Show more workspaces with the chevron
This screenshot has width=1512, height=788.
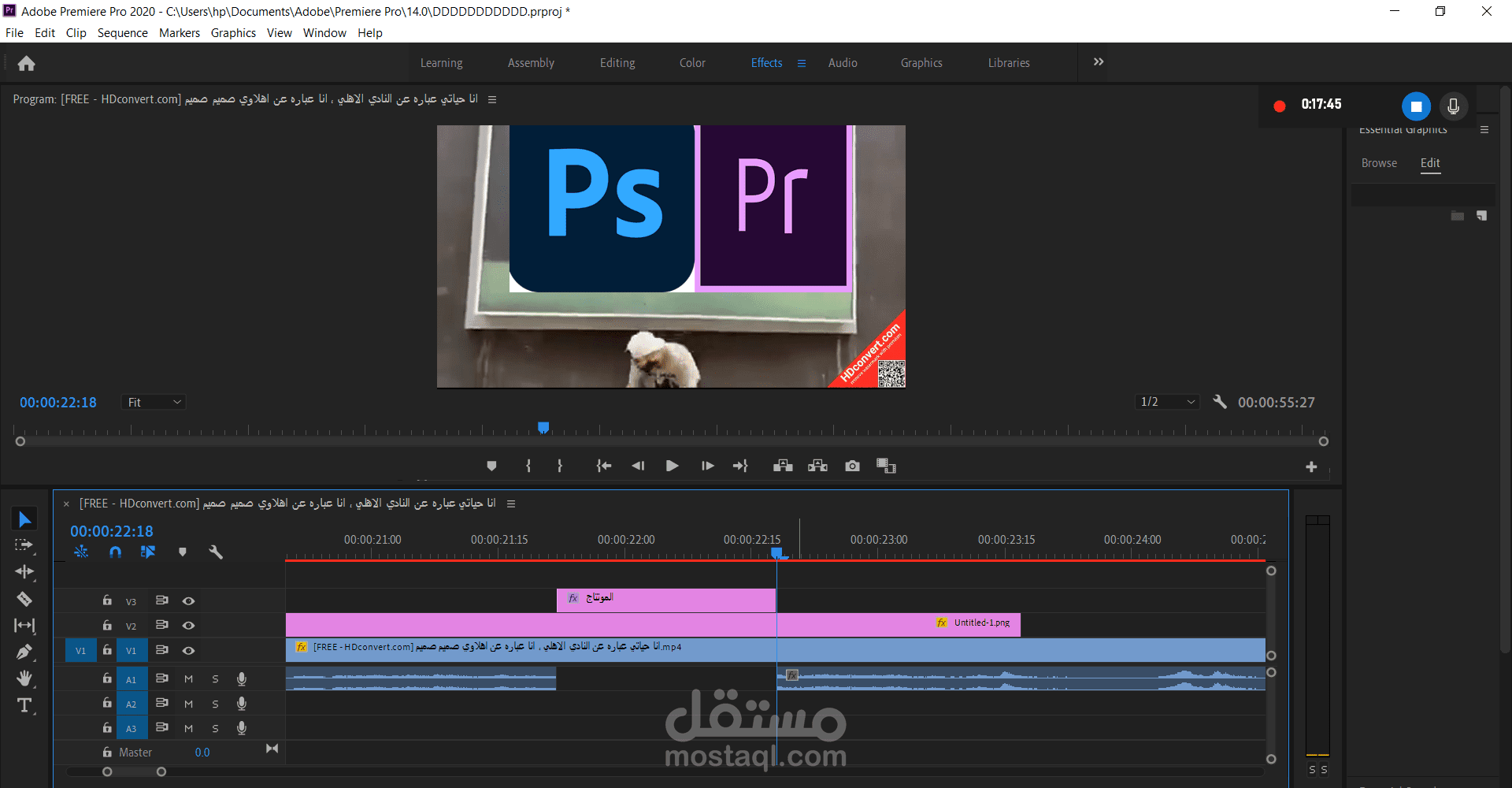[1099, 62]
